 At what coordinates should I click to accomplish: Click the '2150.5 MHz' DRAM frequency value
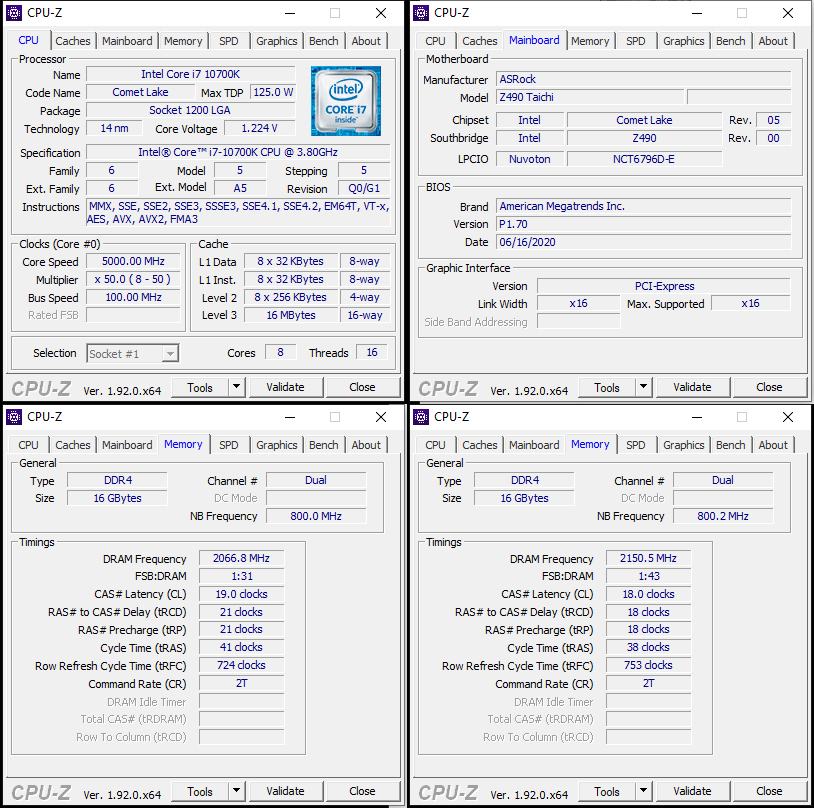coord(648,558)
